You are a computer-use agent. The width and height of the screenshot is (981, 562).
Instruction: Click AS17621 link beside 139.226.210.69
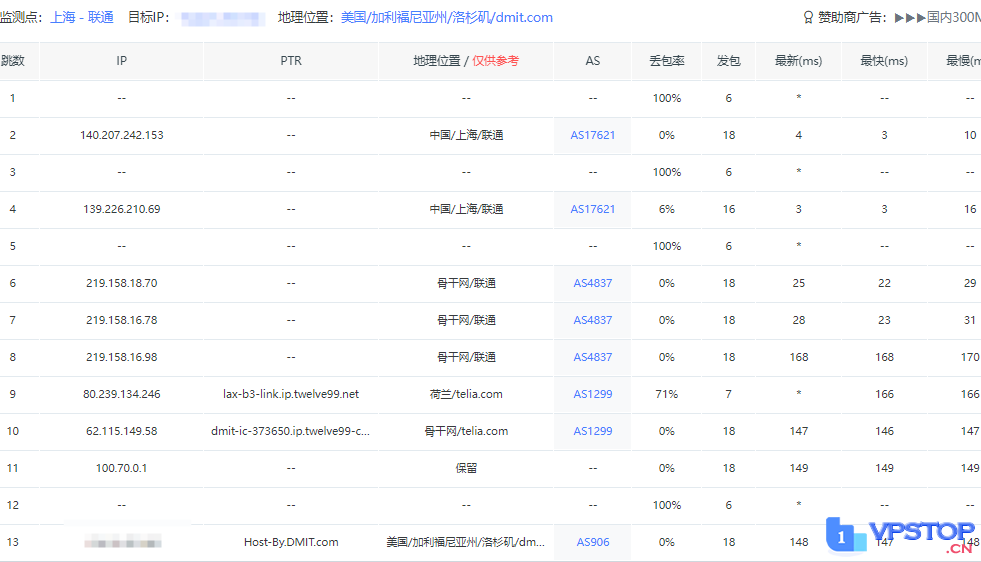(x=592, y=209)
